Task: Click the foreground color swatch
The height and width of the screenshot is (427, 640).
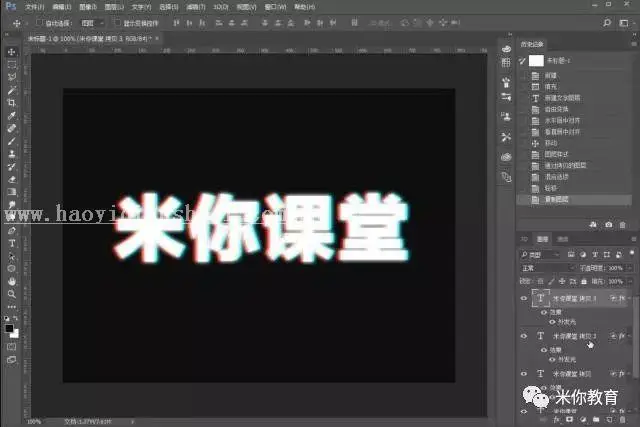Action: click(9, 328)
